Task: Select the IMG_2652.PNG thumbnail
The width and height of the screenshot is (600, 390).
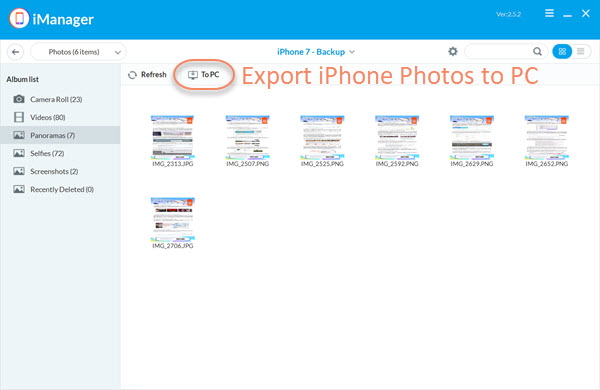Action: [547, 137]
